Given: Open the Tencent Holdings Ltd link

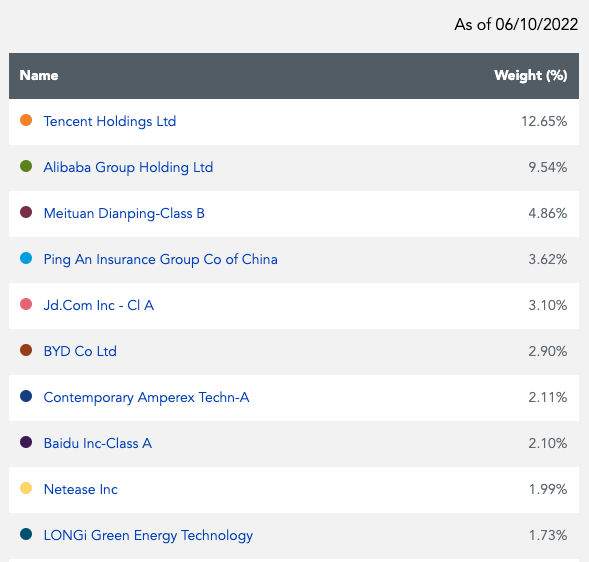Looking at the screenshot, I should pos(110,121).
